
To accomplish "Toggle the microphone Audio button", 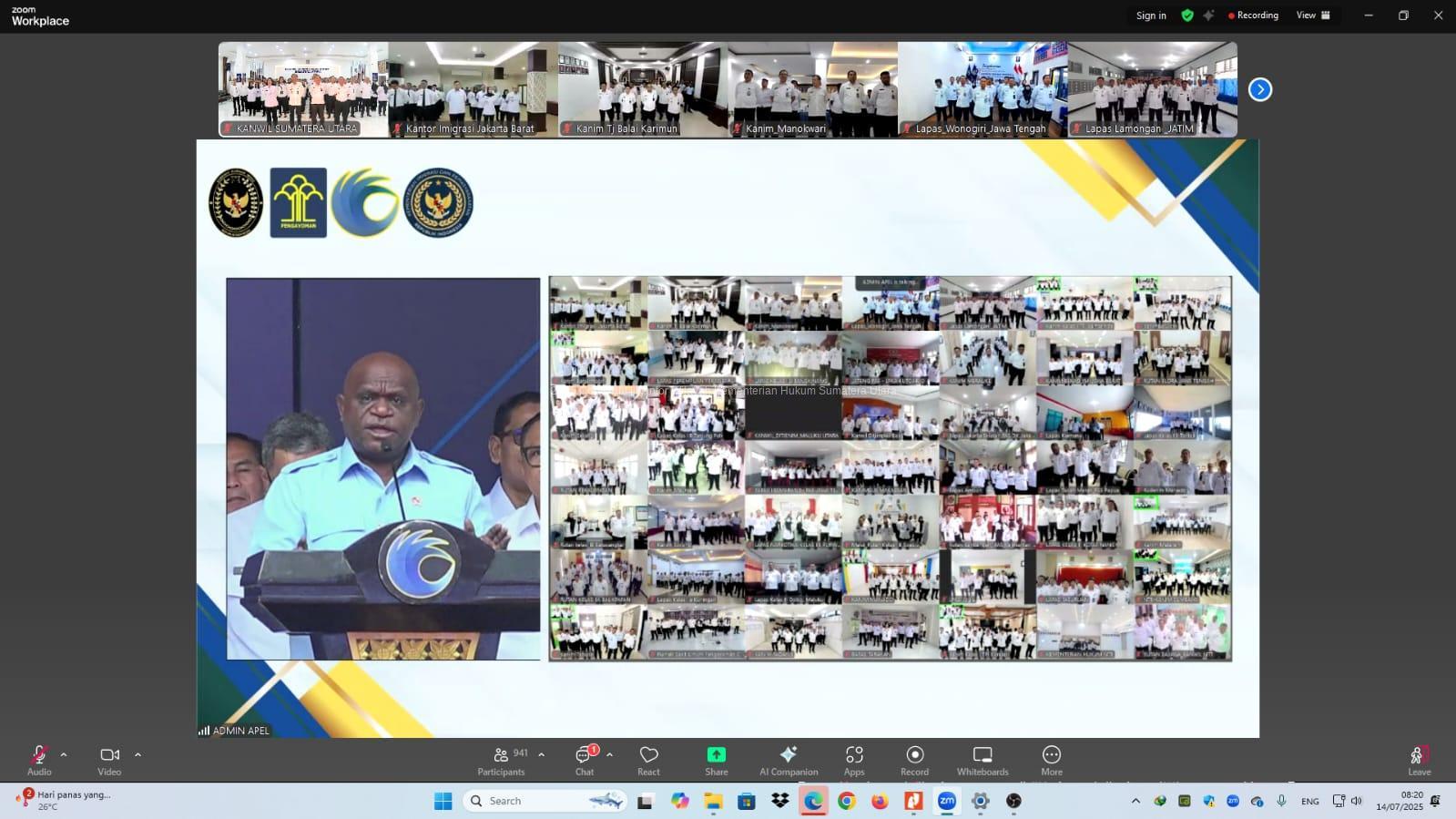I will click(39, 761).
